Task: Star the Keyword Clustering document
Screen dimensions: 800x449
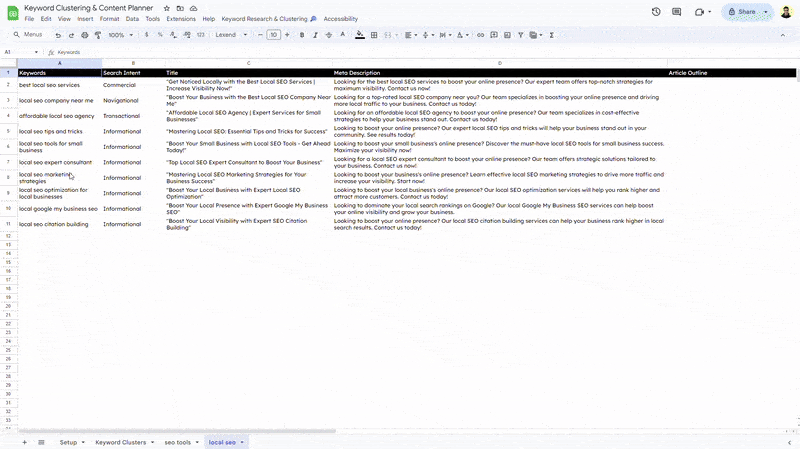Action: 166,9
